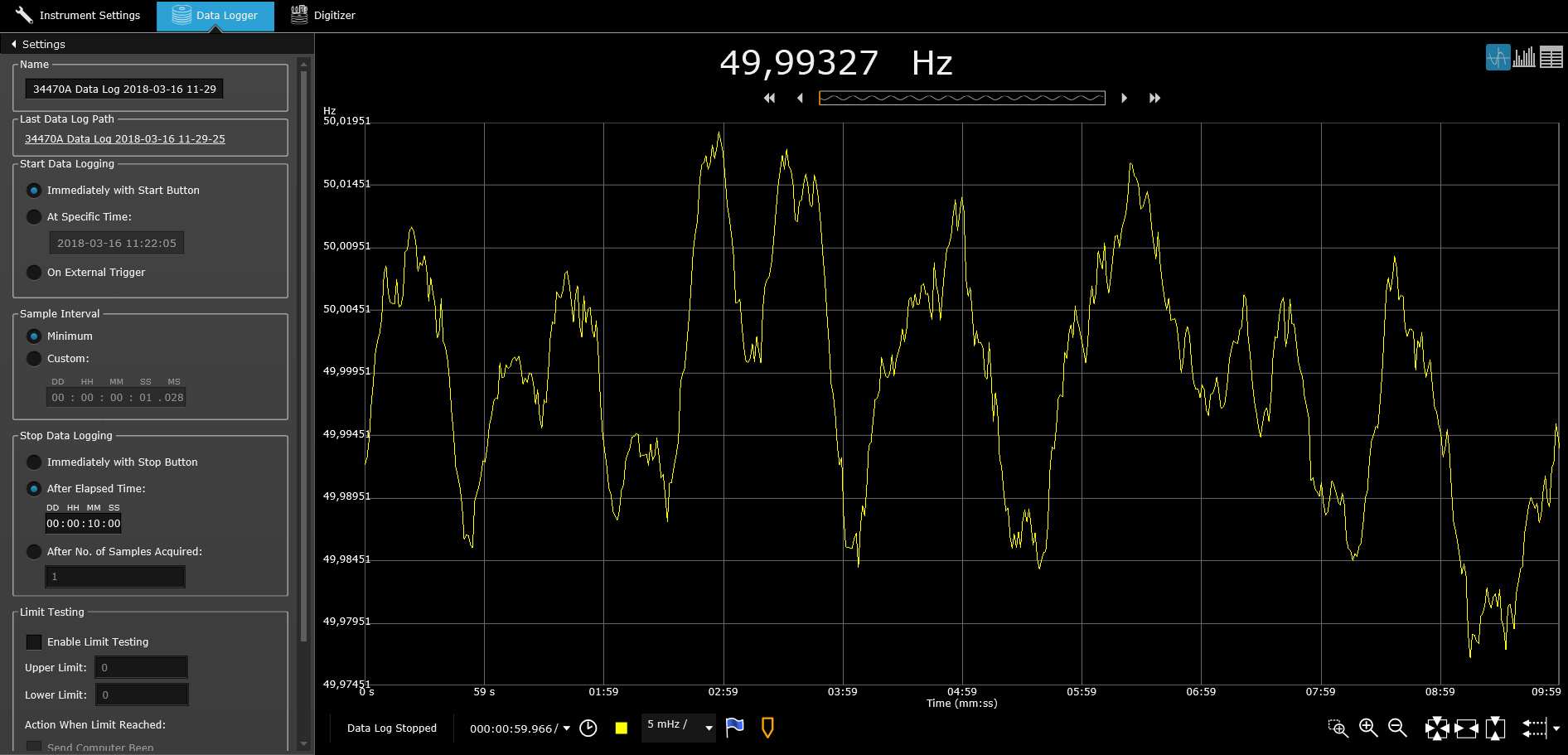Viewport: 1568px width, 755px height.
Task: Click the Time (mm:ss) axis label
Action: coord(962,704)
